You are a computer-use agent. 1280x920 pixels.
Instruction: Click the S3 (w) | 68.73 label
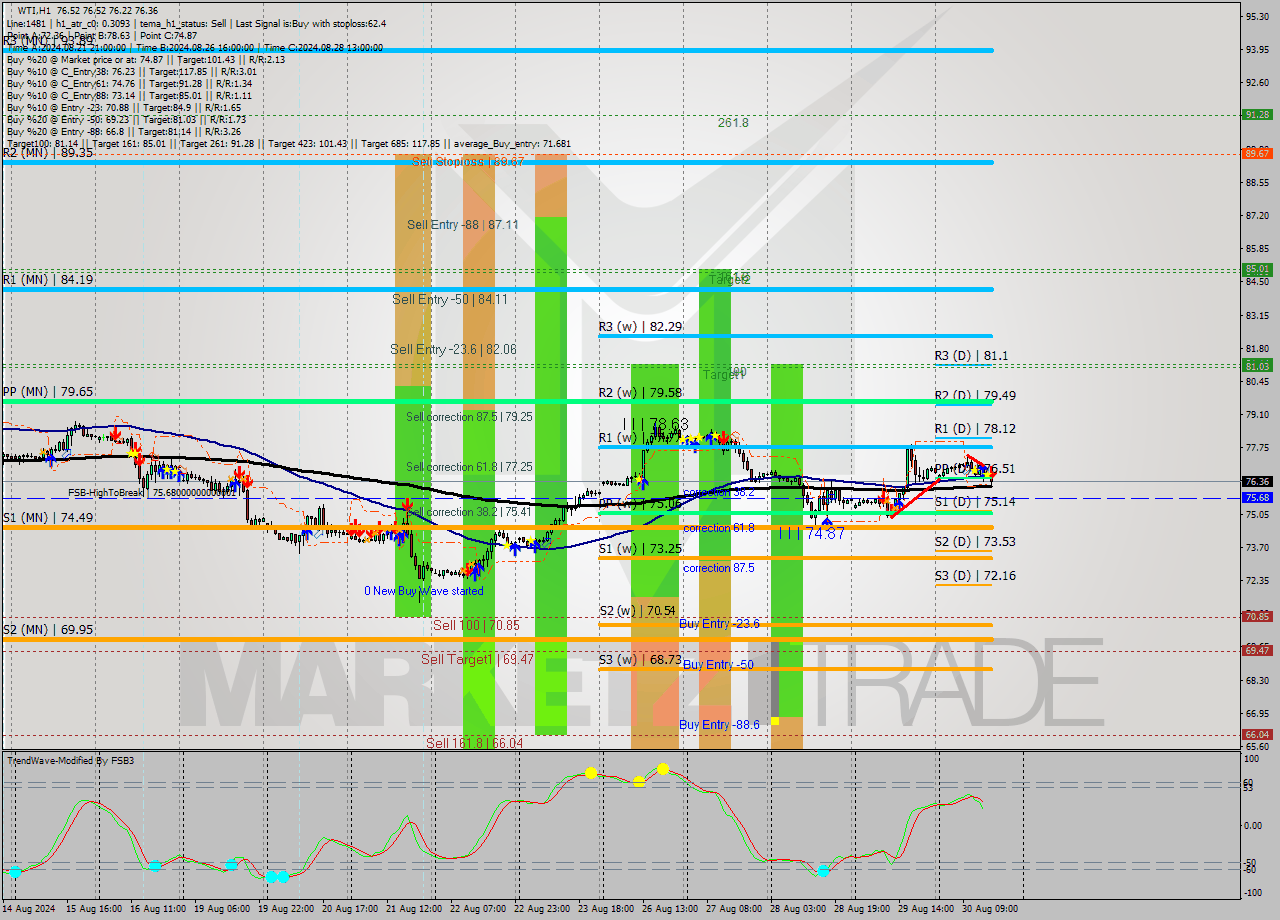640,660
